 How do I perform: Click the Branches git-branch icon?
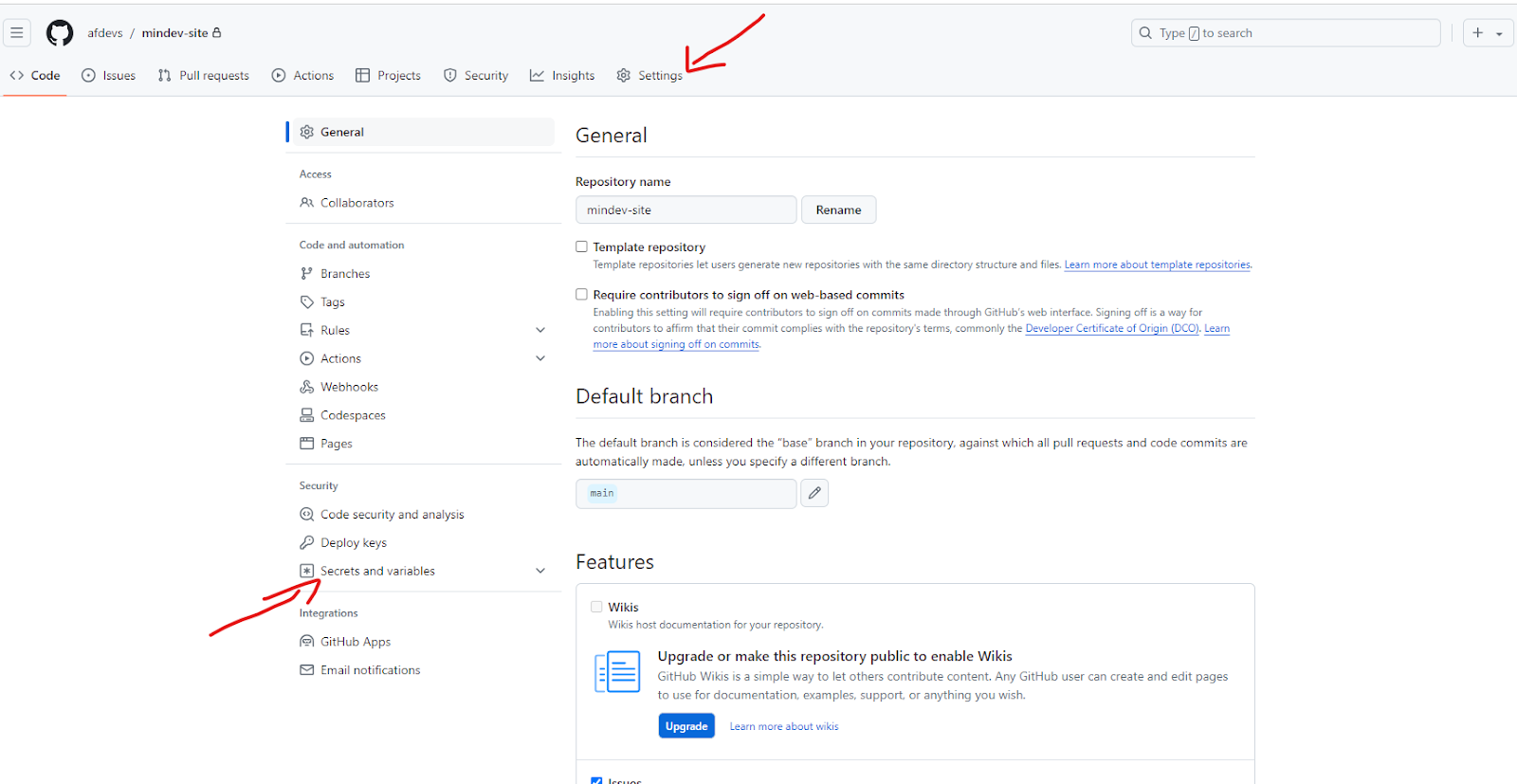pyautogui.click(x=306, y=273)
